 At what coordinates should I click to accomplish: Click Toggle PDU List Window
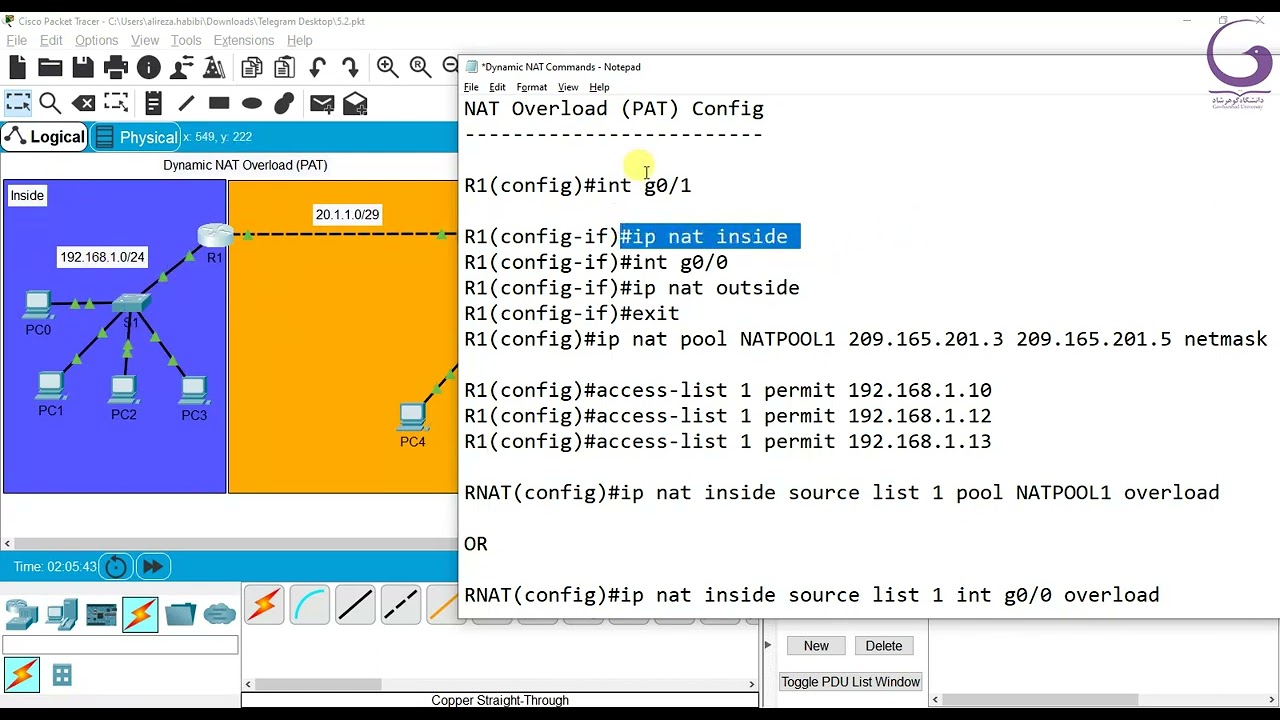[850, 682]
